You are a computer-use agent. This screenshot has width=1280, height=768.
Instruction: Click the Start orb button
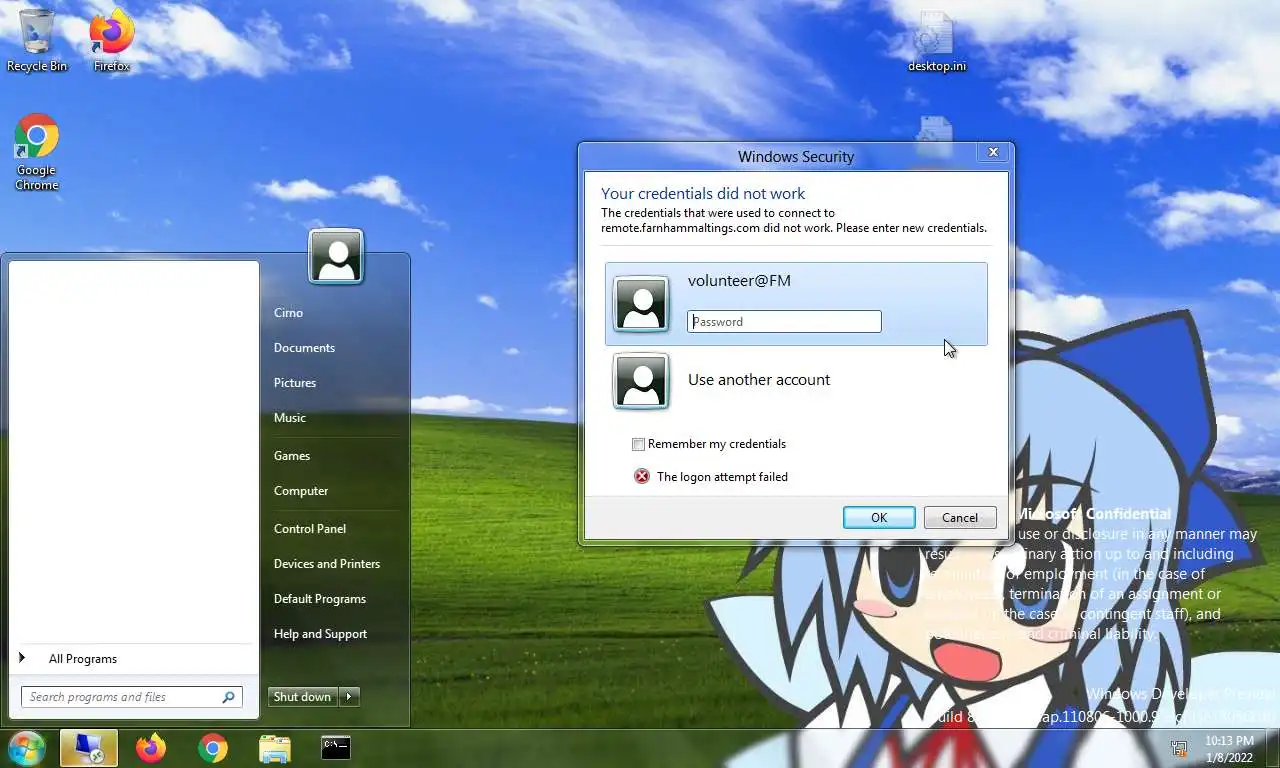point(27,748)
